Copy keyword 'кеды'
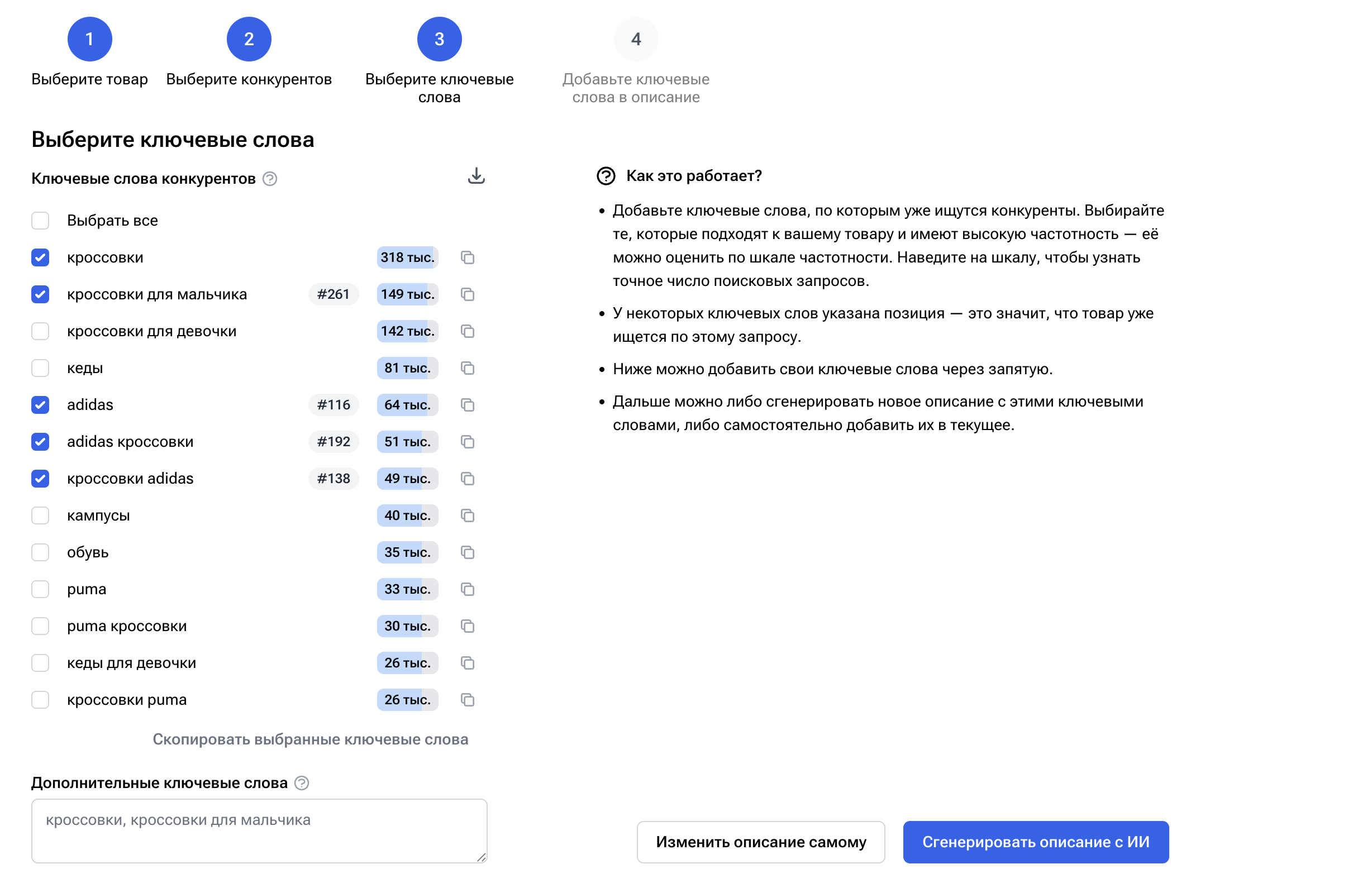 (x=468, y=368)
